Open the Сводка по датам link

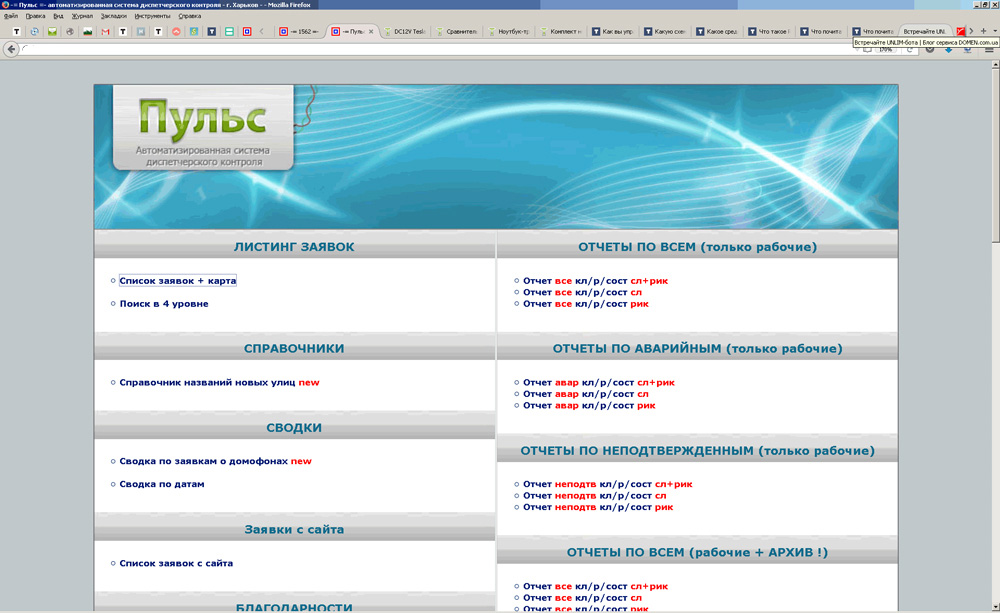click(x=161, y=484)
